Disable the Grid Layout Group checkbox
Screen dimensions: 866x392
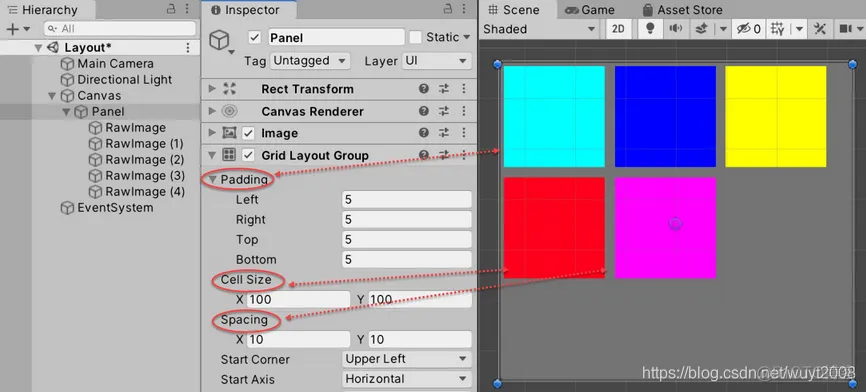point(249,155)
